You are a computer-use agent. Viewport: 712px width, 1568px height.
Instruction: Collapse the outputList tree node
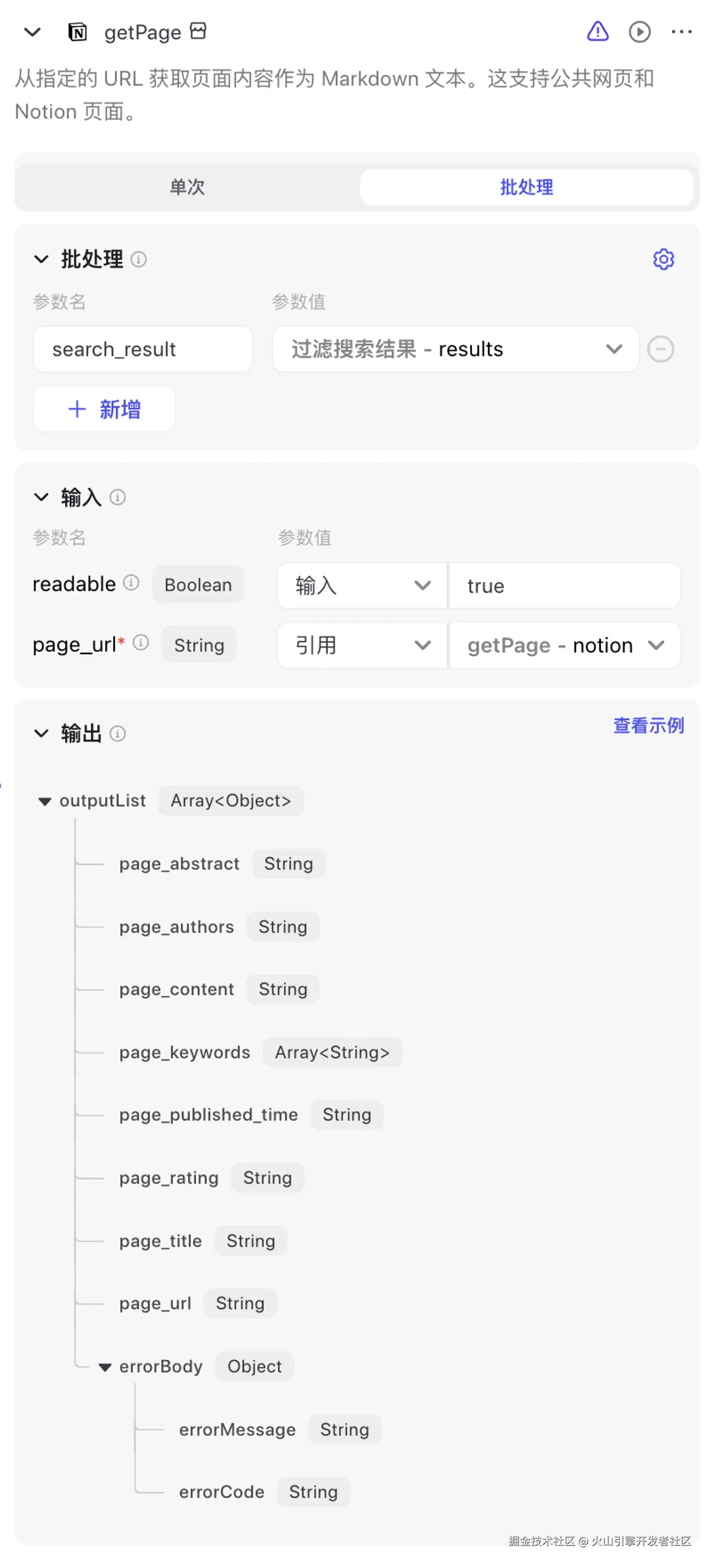pos(44,801)
